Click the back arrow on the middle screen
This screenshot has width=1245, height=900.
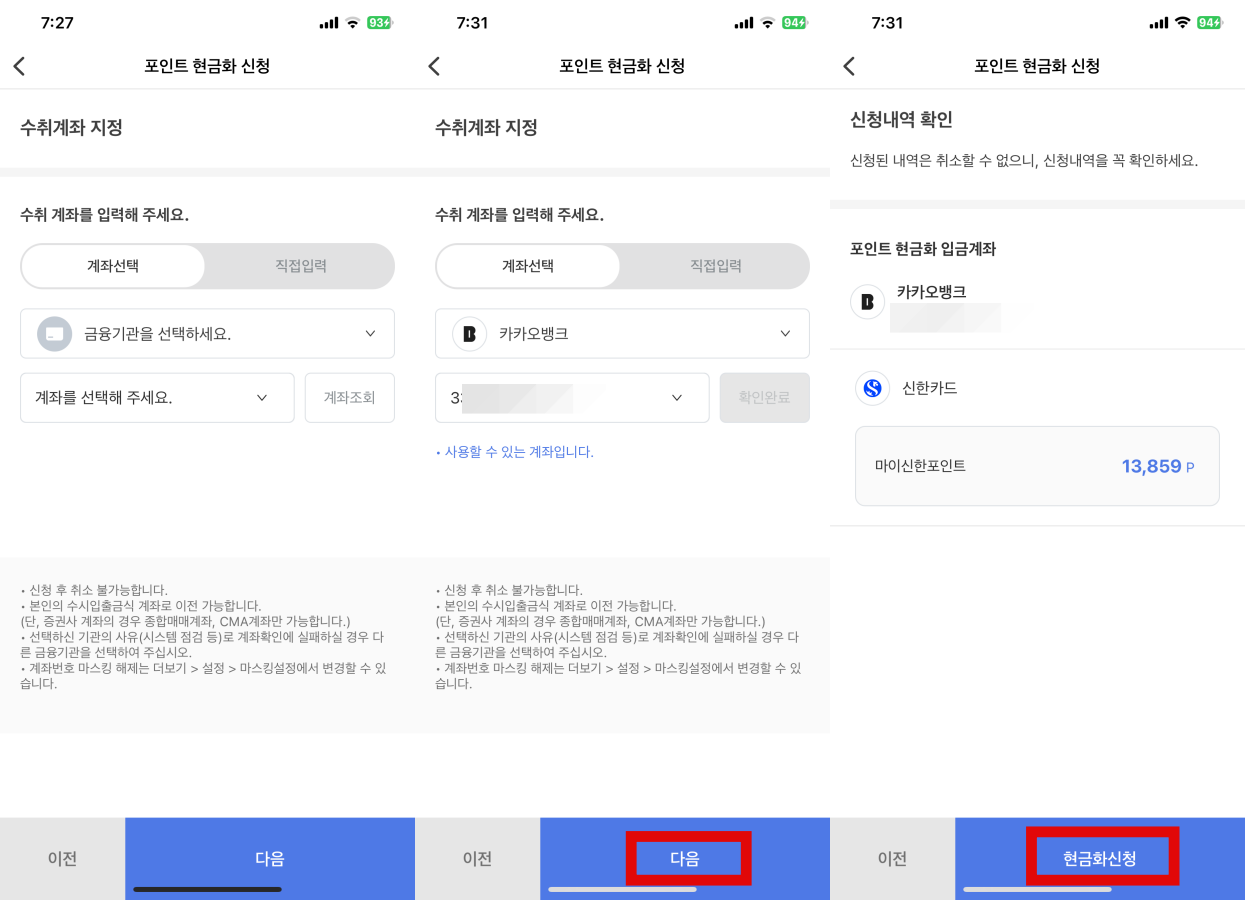pyautogui.click(x=435, y=65)
